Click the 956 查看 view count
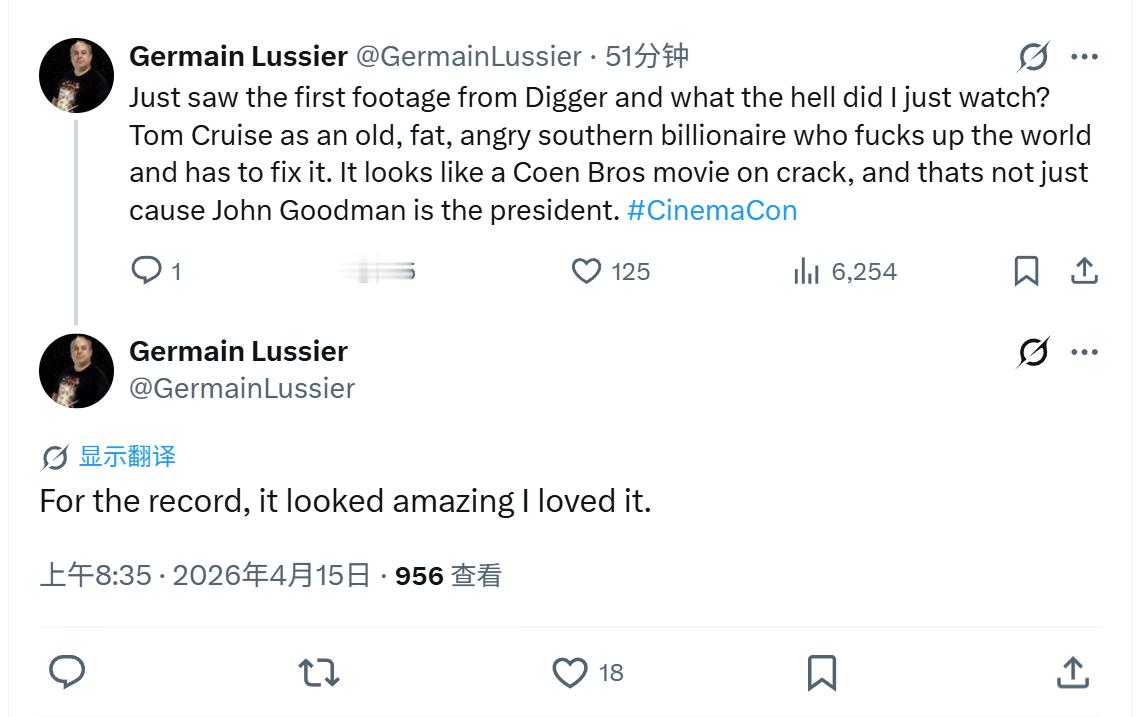Screen dimensions: 1140x717 (x=448, y=576)
